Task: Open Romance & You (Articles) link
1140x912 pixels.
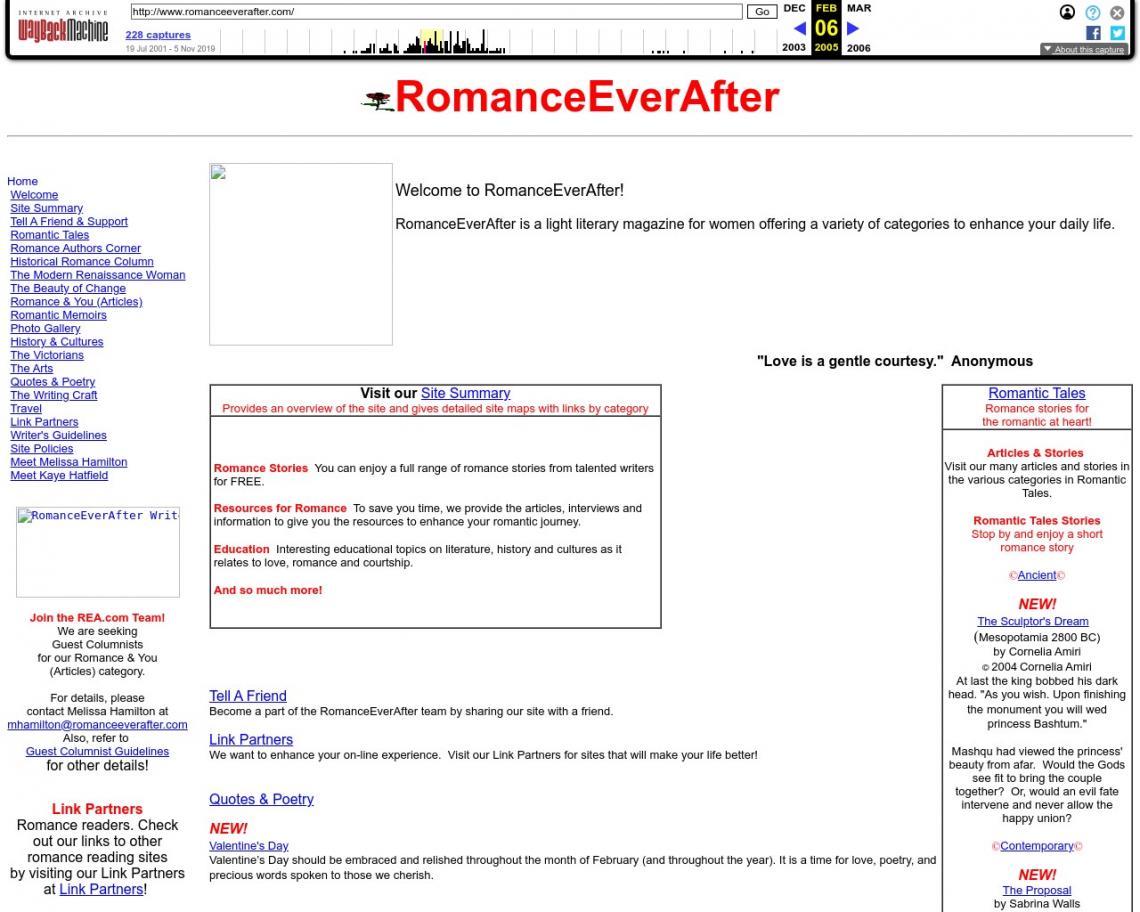Action: pos(76,301)
